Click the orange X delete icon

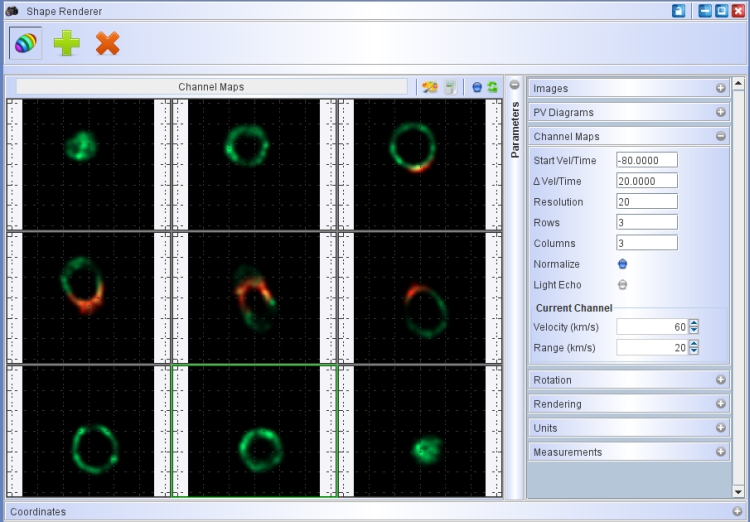(x=108, y=43)
